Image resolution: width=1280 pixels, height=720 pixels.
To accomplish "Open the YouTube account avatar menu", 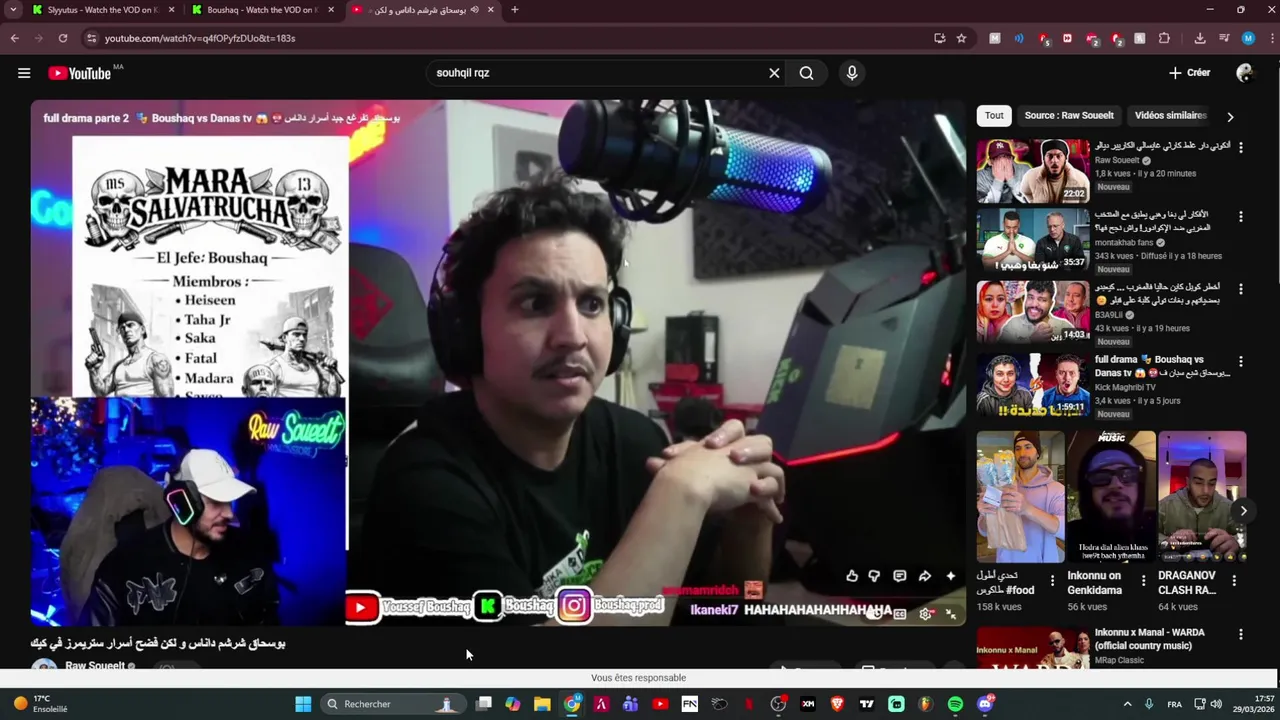I will click(1245, 73).
